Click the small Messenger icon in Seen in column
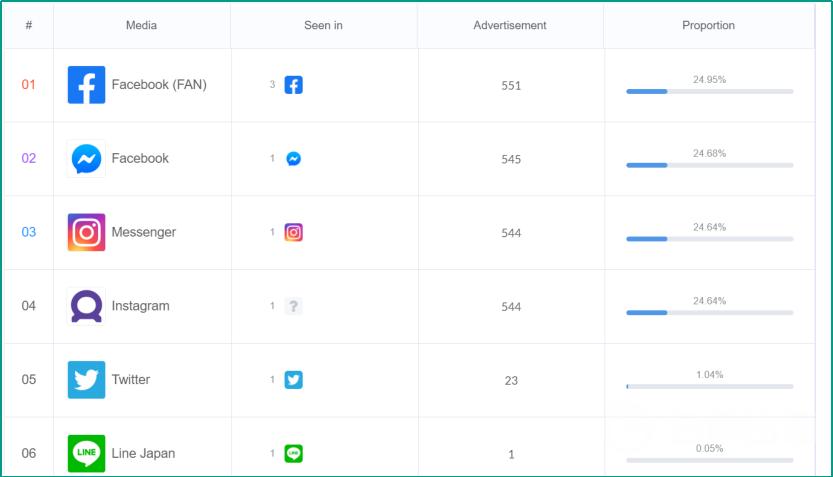Viewport: 833px width, 477px height. point(293,158)
